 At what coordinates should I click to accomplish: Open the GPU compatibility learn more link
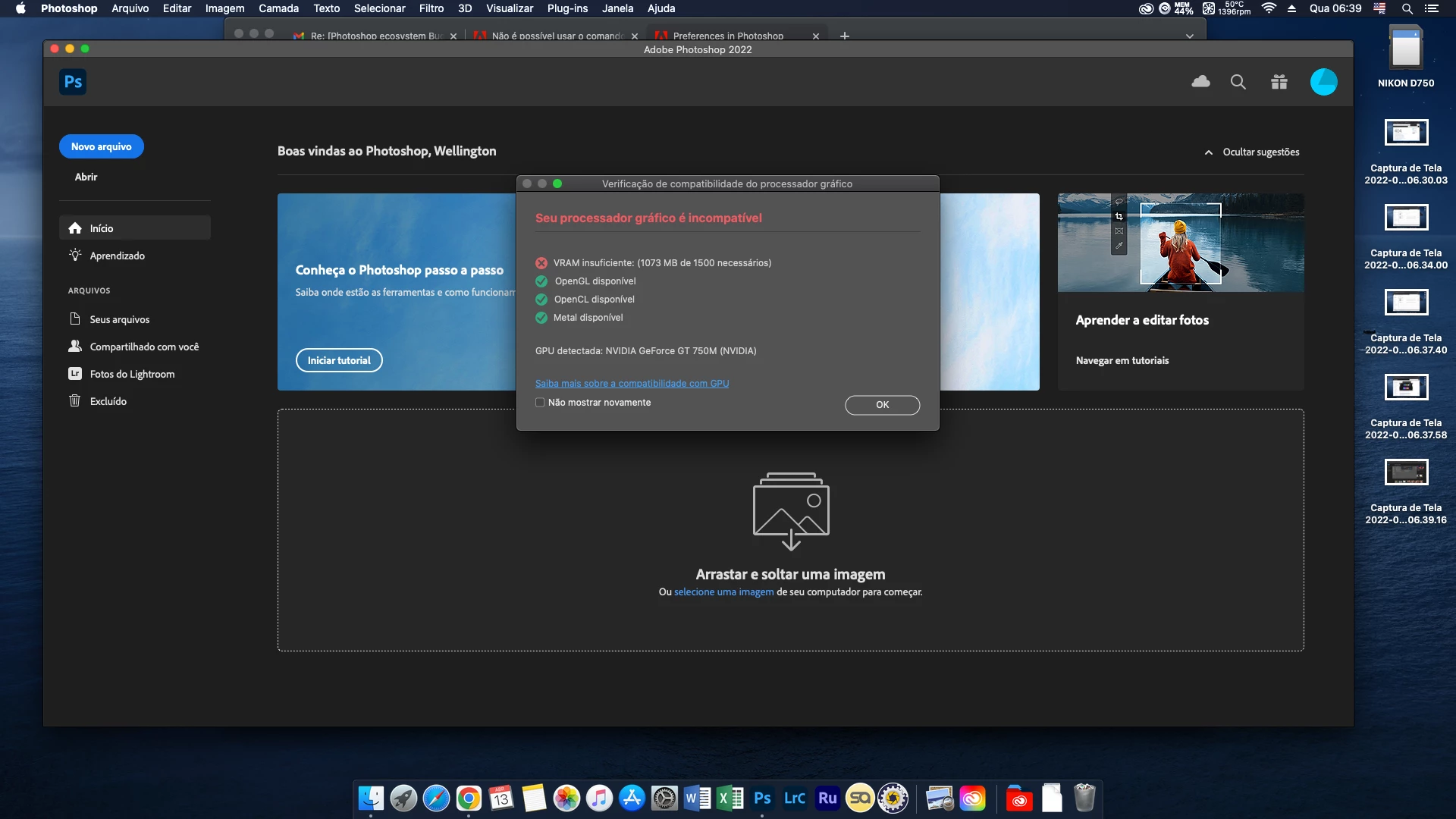[632, 384]
